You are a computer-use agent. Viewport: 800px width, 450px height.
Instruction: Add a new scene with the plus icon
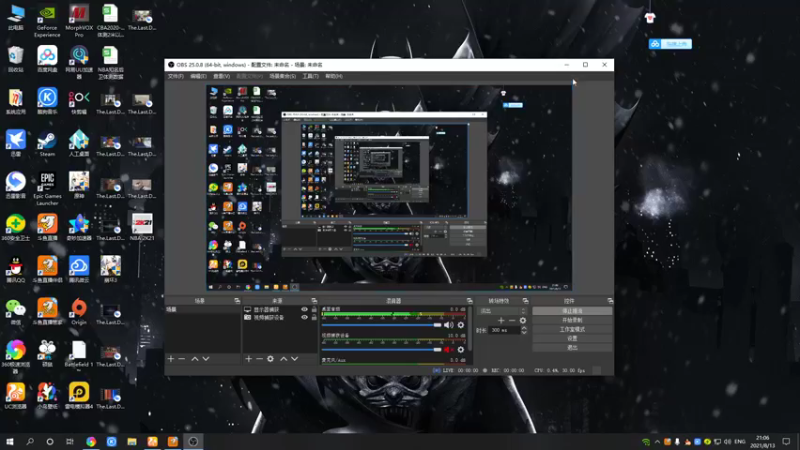click(x=171, y=359)
